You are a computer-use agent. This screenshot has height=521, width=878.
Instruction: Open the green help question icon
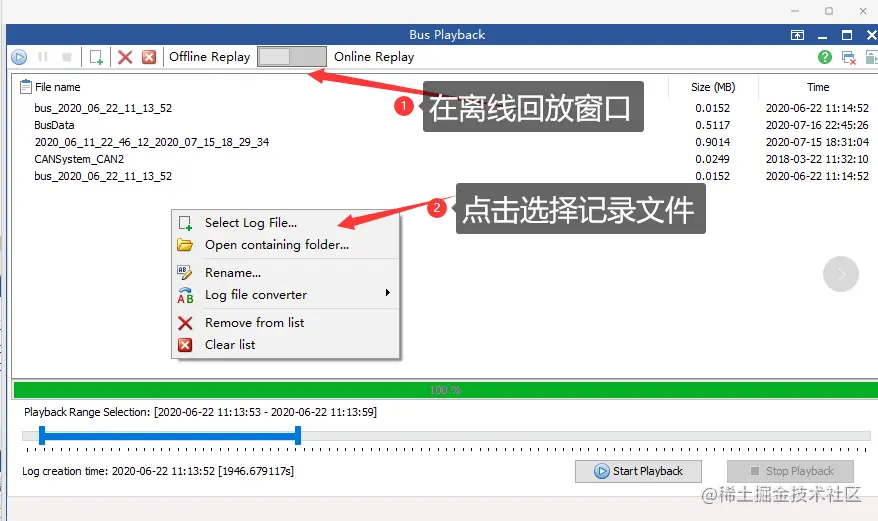point(824,57)
